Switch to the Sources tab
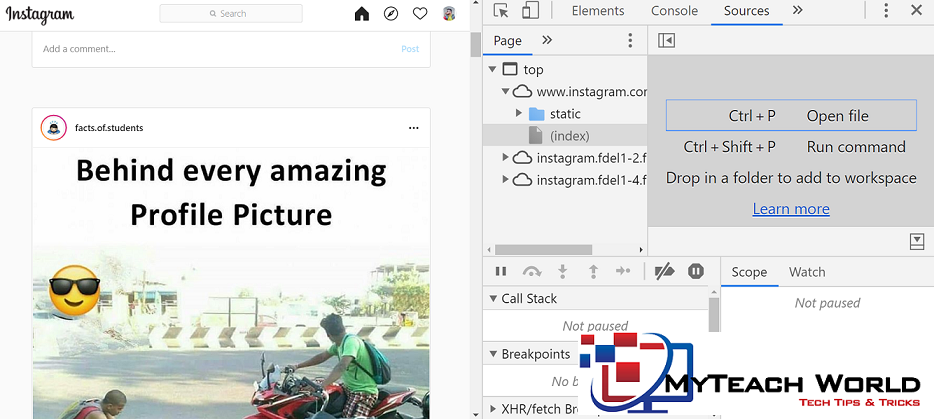The height and width of the screenshot is (419, 934). pyautogui.click(x=746, y=11)
